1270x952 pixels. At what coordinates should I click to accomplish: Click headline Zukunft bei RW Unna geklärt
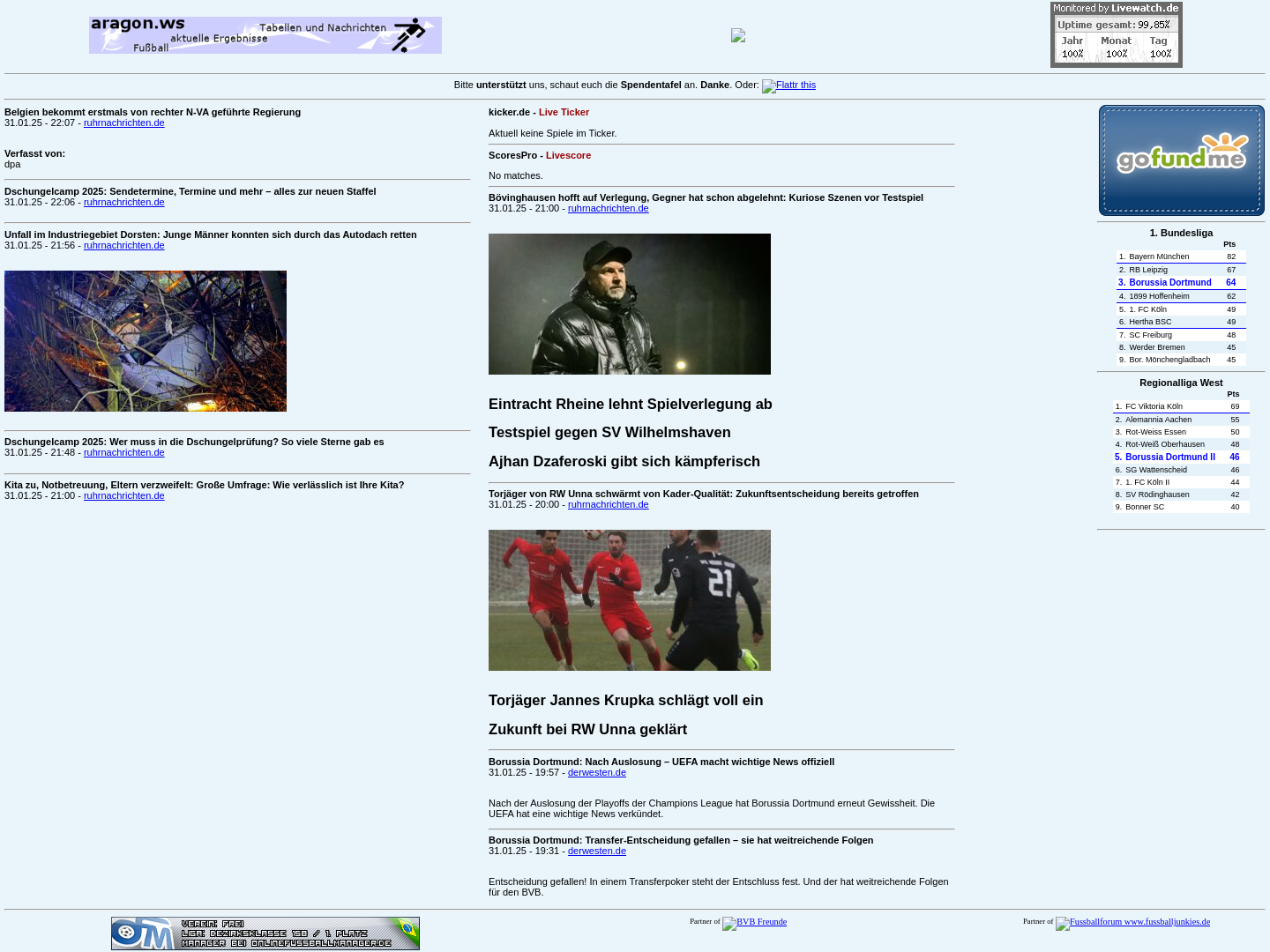tap(587, 729)
